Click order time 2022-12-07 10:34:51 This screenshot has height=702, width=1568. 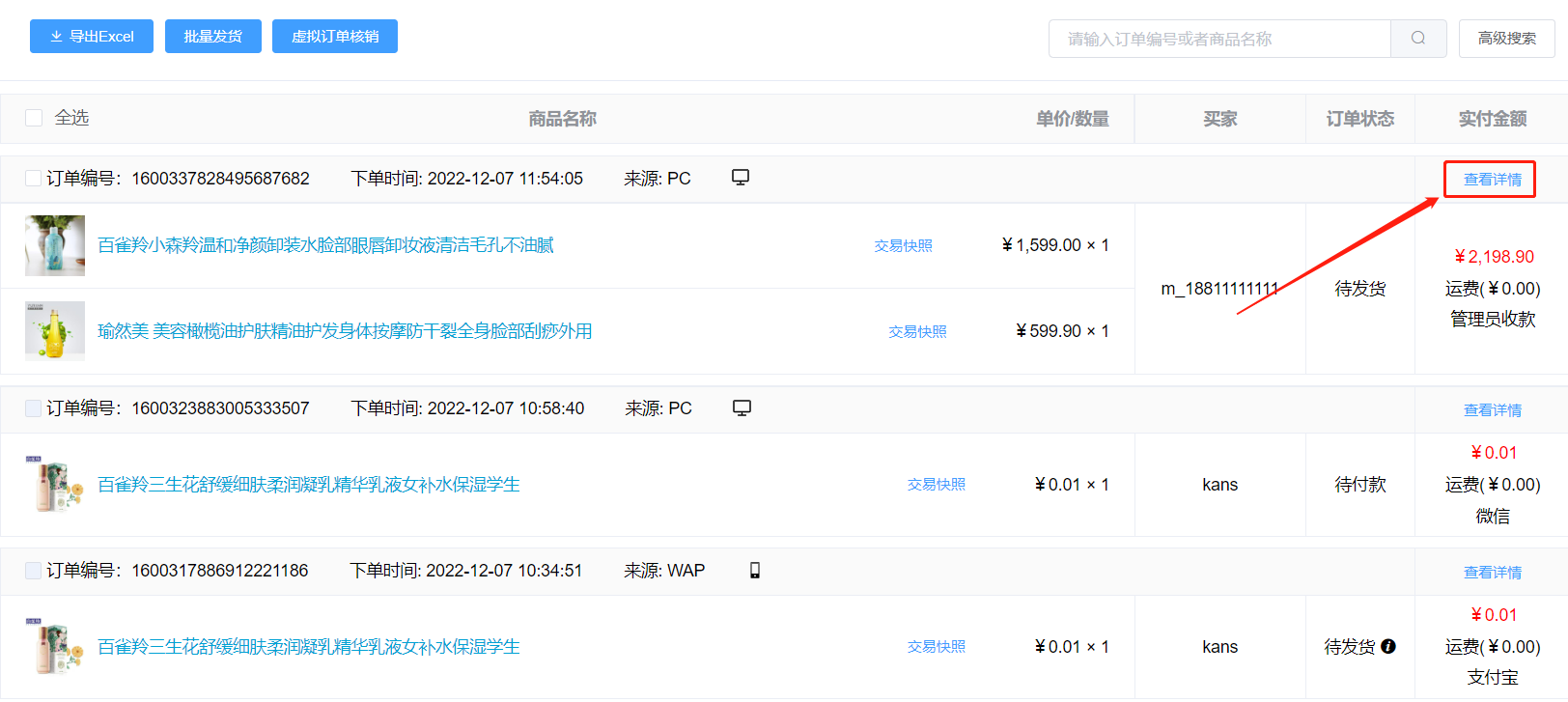click(504, 571)
